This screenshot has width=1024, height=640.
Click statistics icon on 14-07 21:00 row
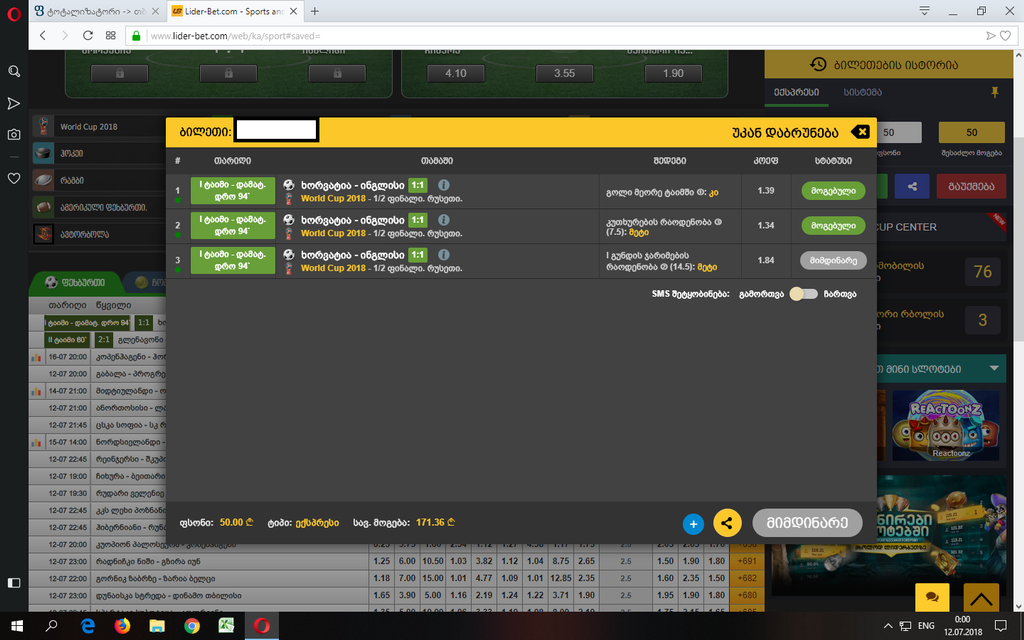pos(36,391)
